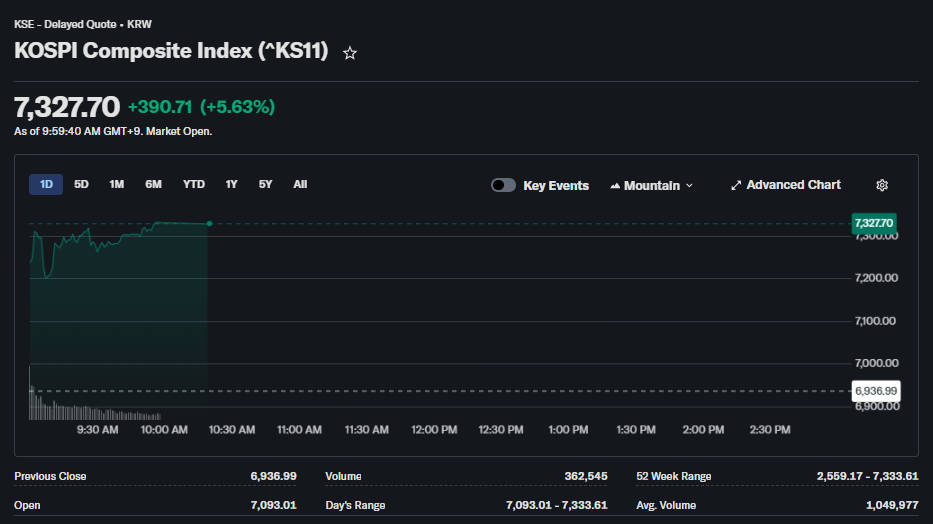
Task: Click the 52 Week Range label
Action: click(x=674, y=476)
